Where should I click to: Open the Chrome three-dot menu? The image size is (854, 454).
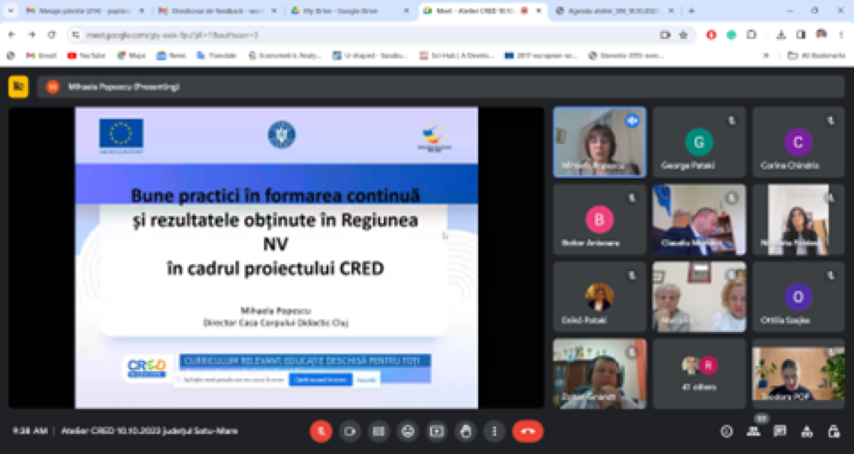click(840, 34)
